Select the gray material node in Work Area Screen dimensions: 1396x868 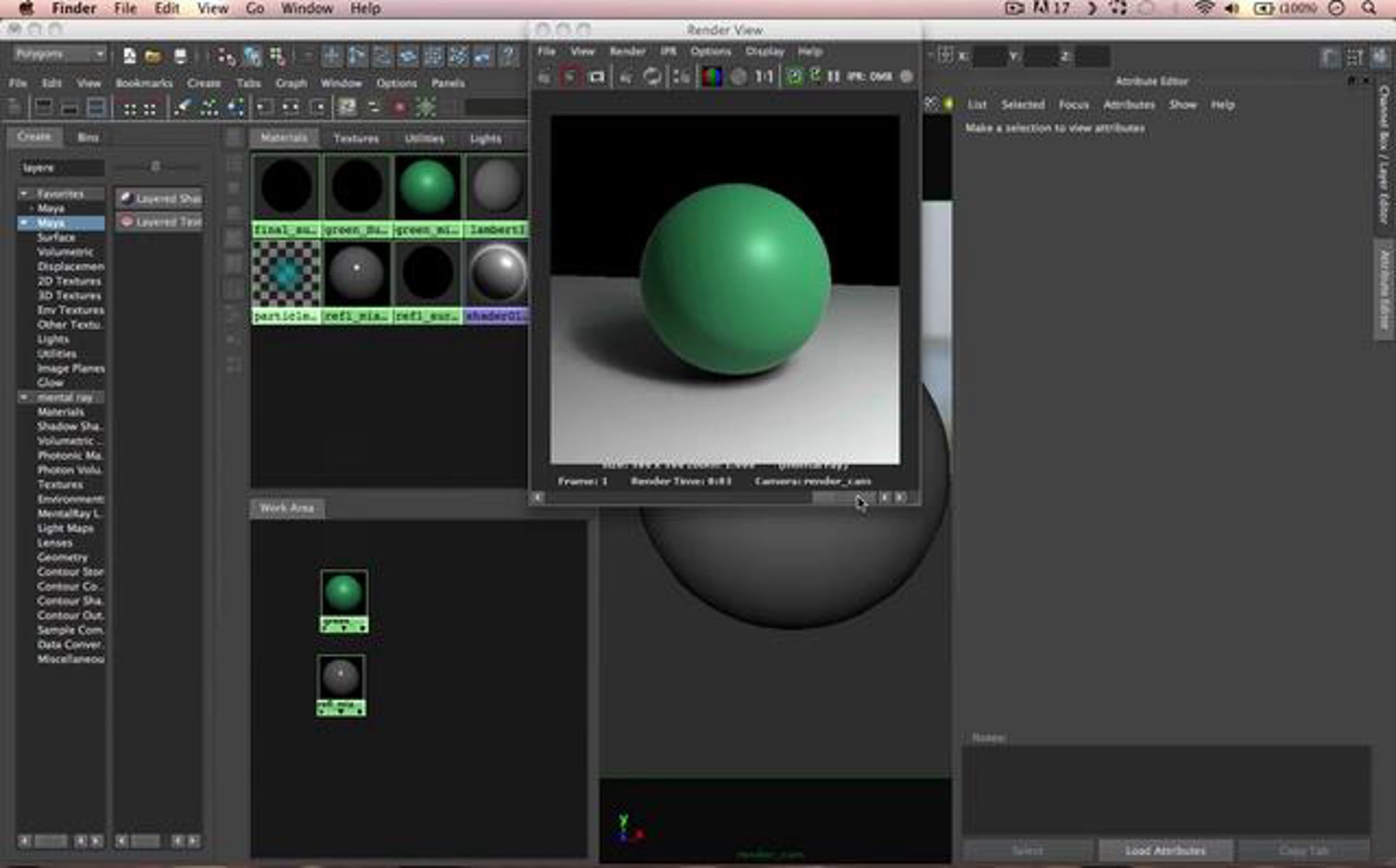pyautogui.click(x=341, y=685)
